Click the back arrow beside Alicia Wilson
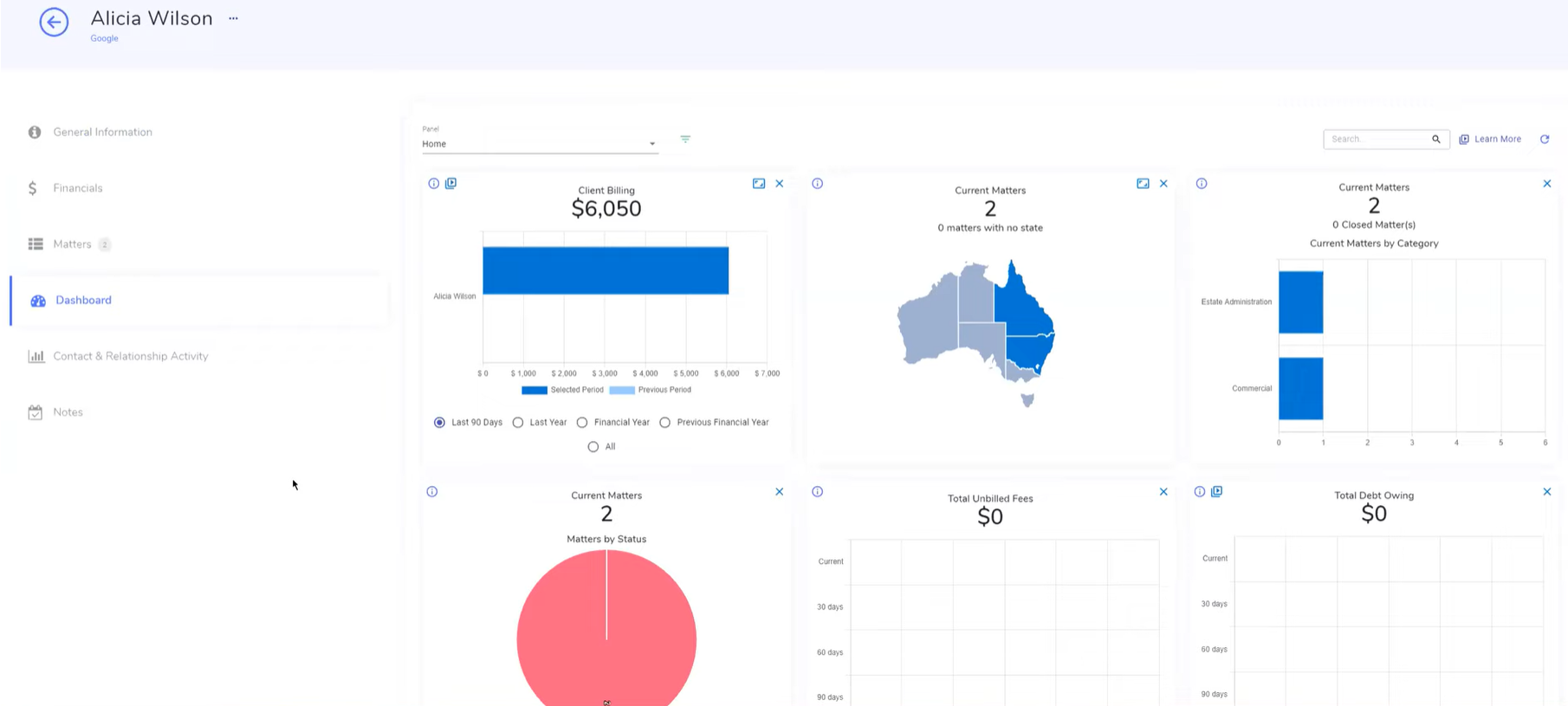Screen dimensions: 1568x706 [x=54, y=22]
